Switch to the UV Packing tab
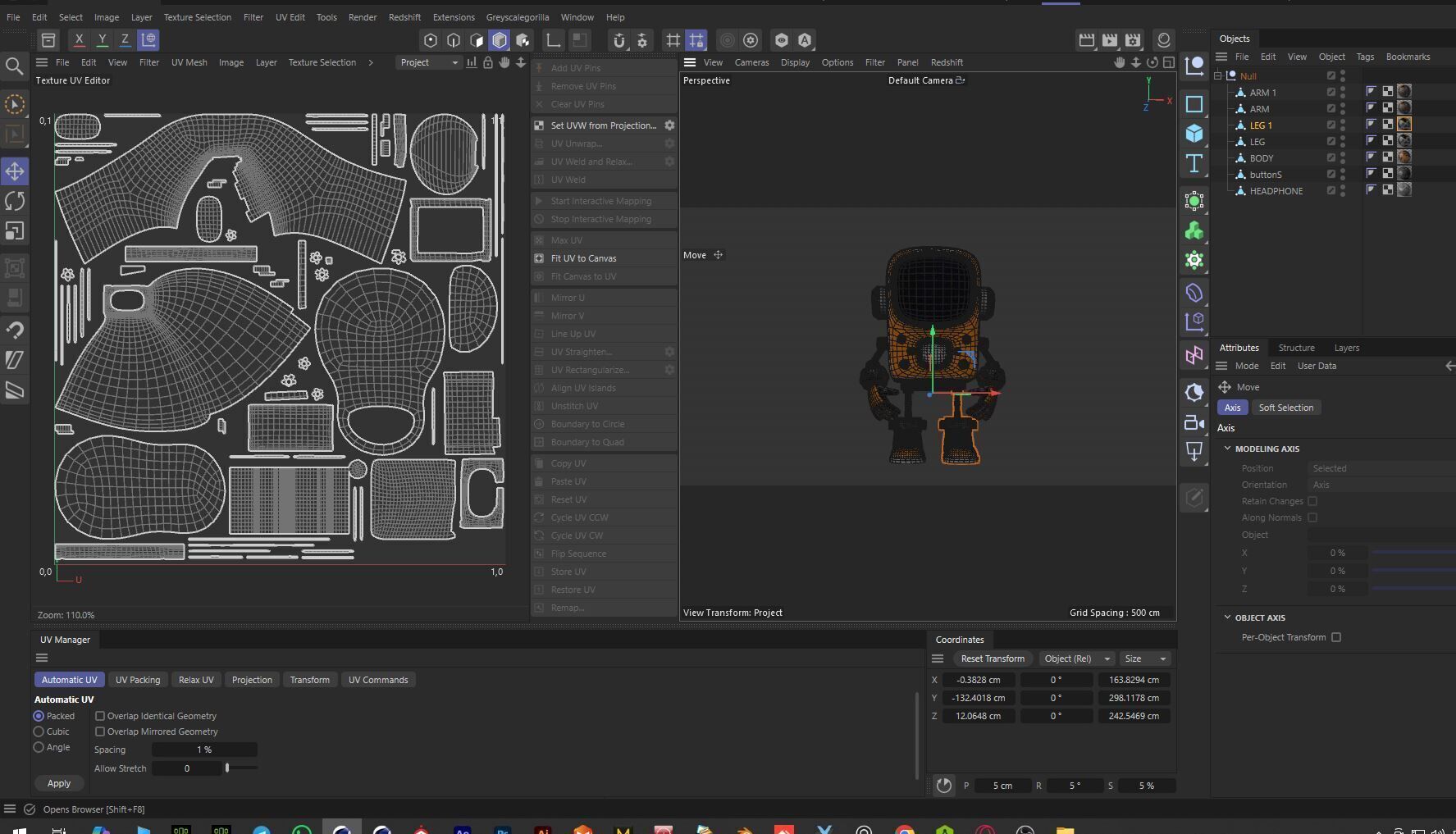Viewport: 1456px width, 834px height. tap(138, 680)
